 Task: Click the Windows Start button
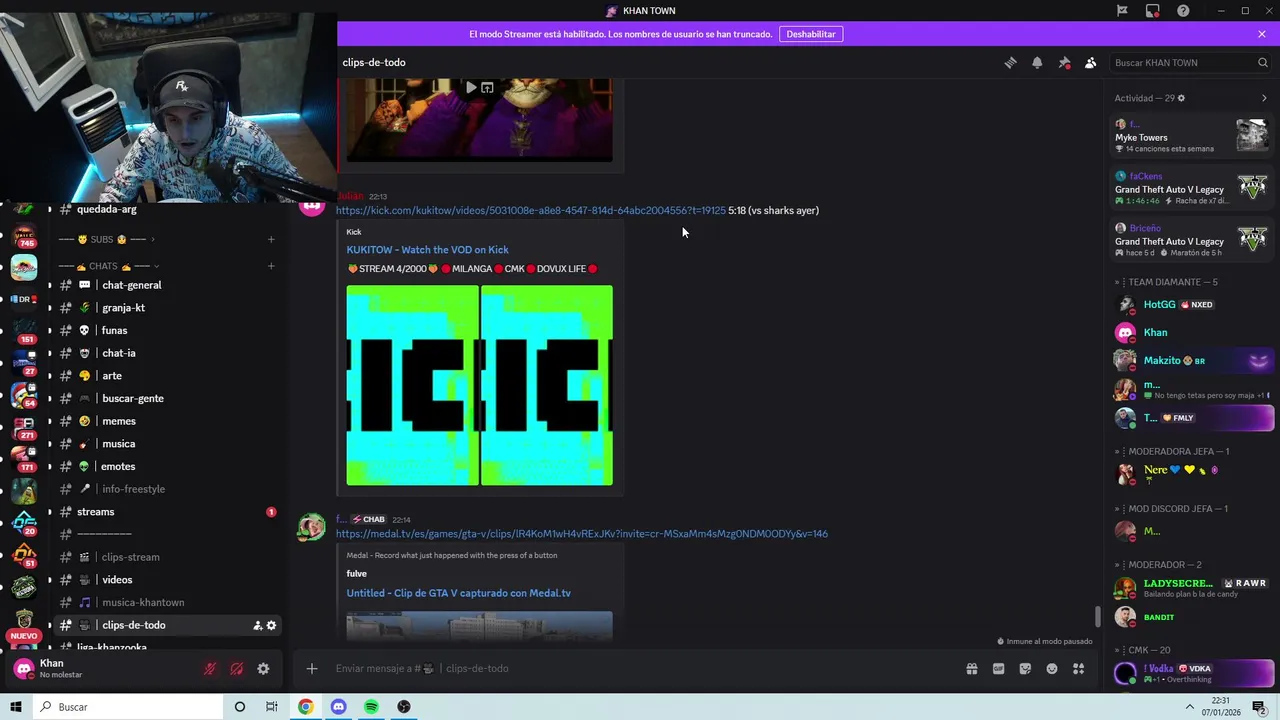[16, 707]
